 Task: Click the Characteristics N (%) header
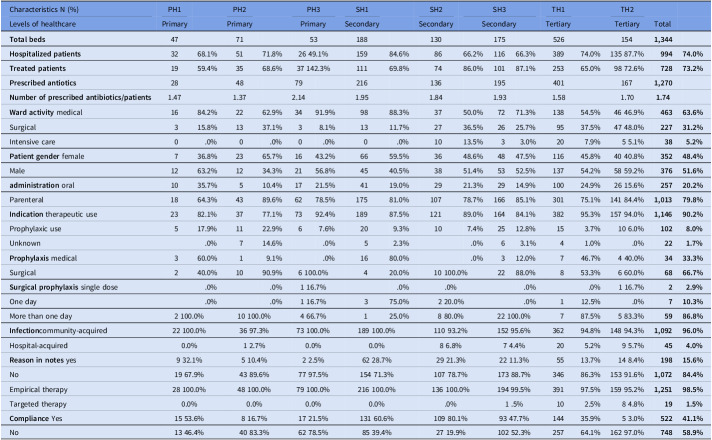click(44, 9)
